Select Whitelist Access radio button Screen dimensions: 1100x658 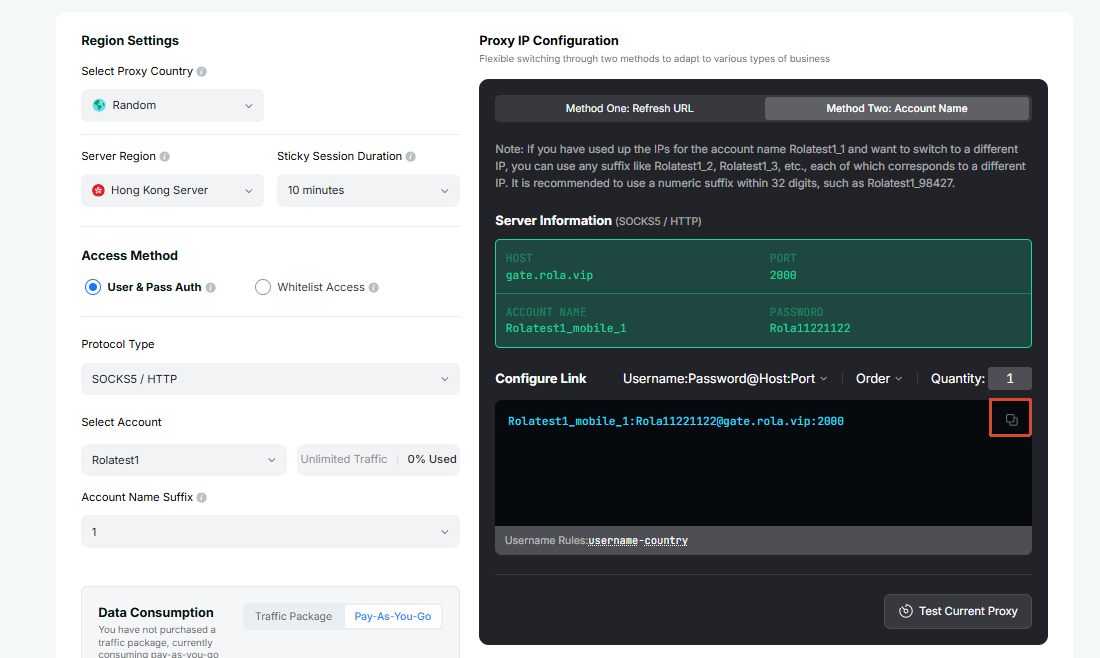click(x=262, y=287)
